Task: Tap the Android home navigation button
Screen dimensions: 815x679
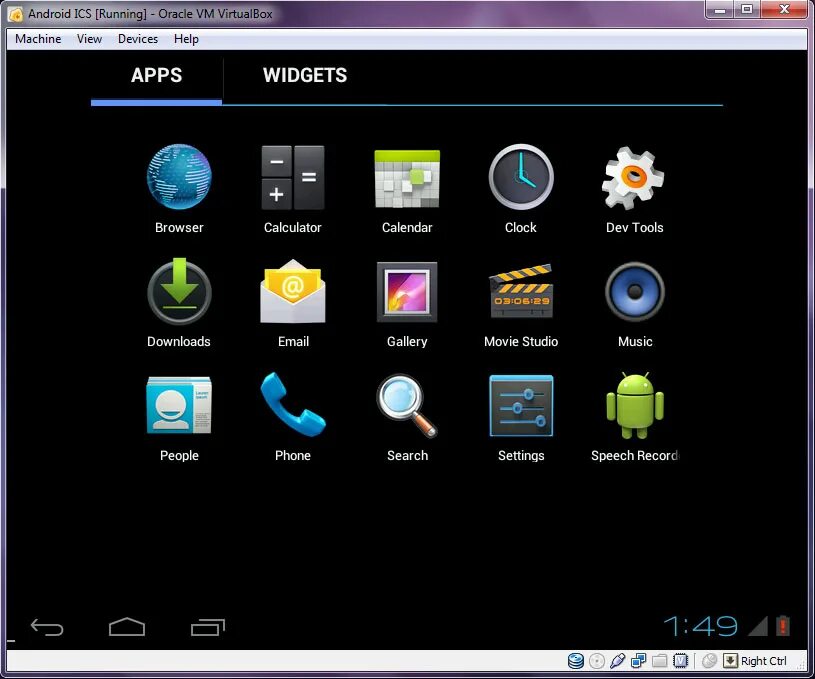Action: click(x=127, y=627)
